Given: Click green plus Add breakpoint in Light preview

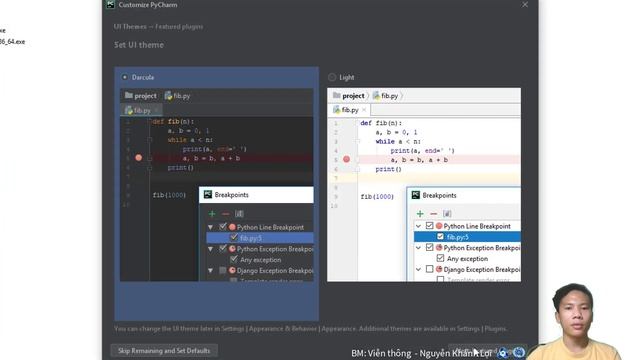Looking at the screenshot, I should pos(420,213).
